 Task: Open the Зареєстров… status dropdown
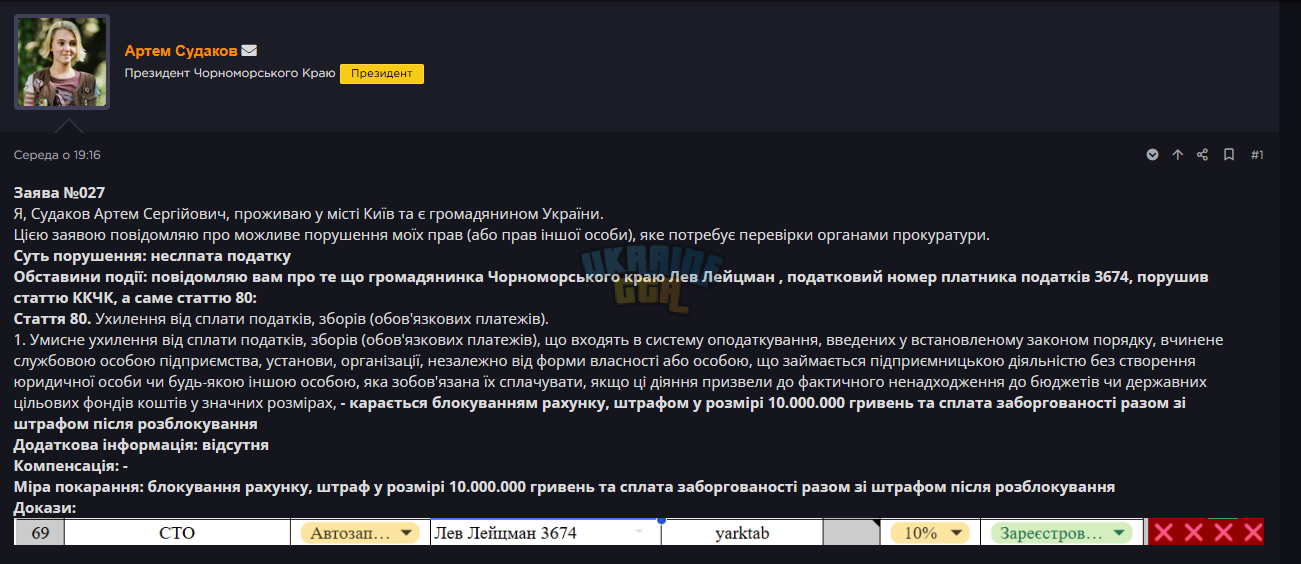pos(1061,533)
